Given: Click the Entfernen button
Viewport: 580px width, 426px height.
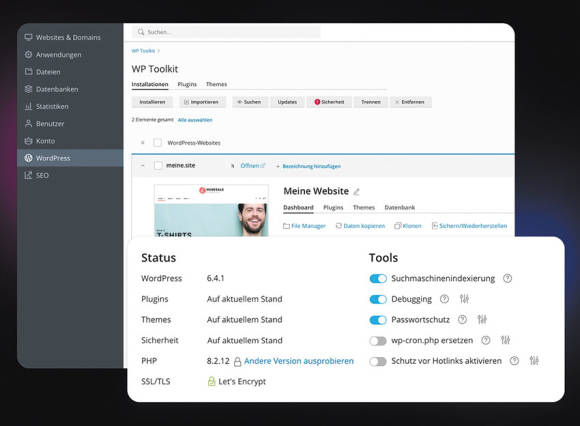Looking at the screenshot, I should tap(411, 102).
